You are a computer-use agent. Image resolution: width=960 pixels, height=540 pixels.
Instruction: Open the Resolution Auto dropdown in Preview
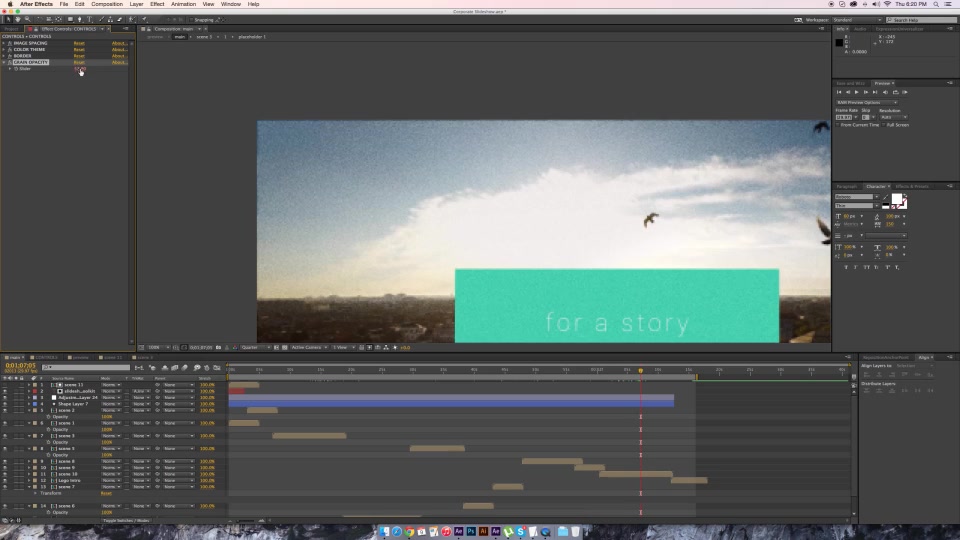coord(894,117)
